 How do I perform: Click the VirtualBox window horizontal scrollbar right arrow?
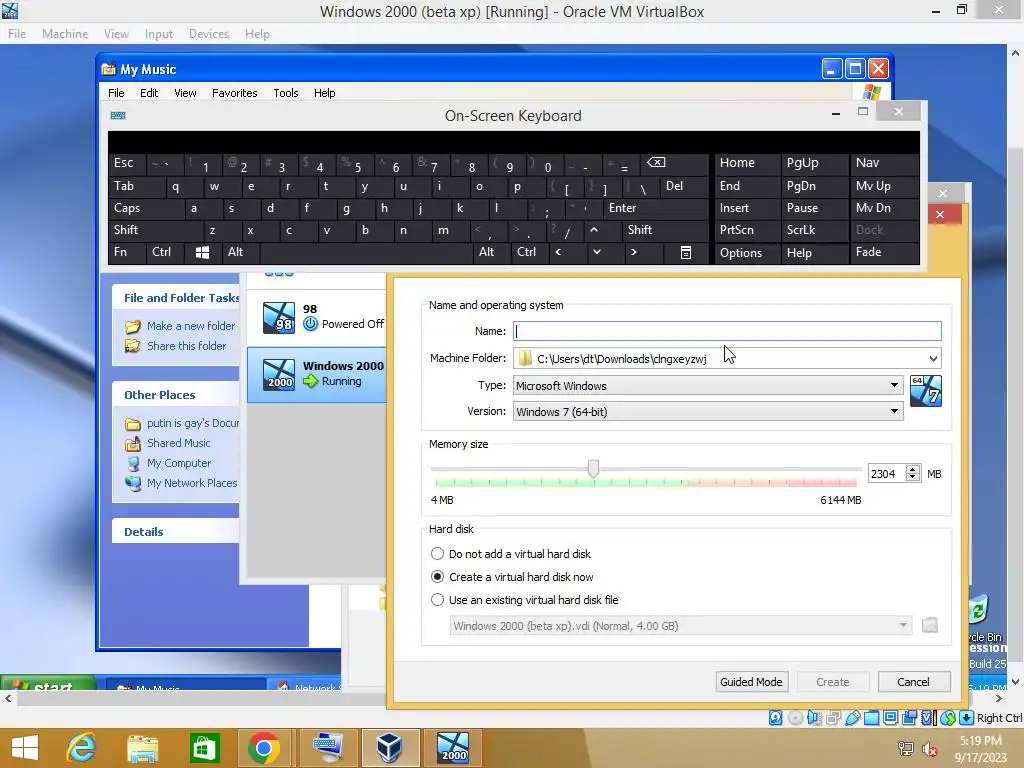click(x=999, y=699)
